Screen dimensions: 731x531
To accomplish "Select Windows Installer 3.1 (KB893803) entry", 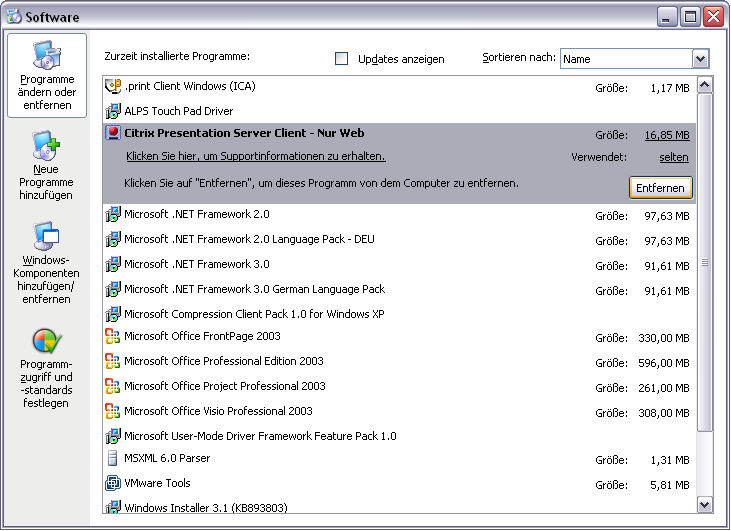I will (x=399, y=506).
